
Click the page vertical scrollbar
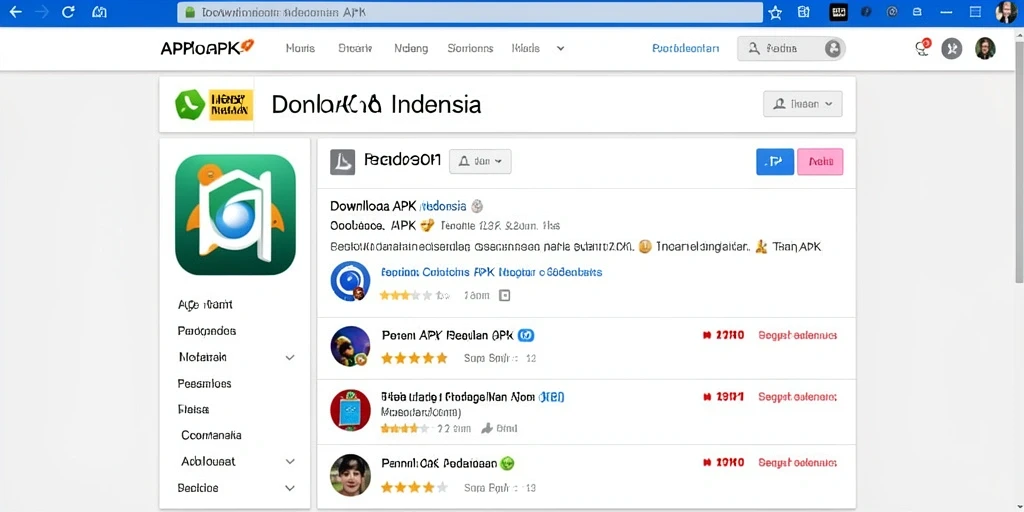pos(1019,163)
